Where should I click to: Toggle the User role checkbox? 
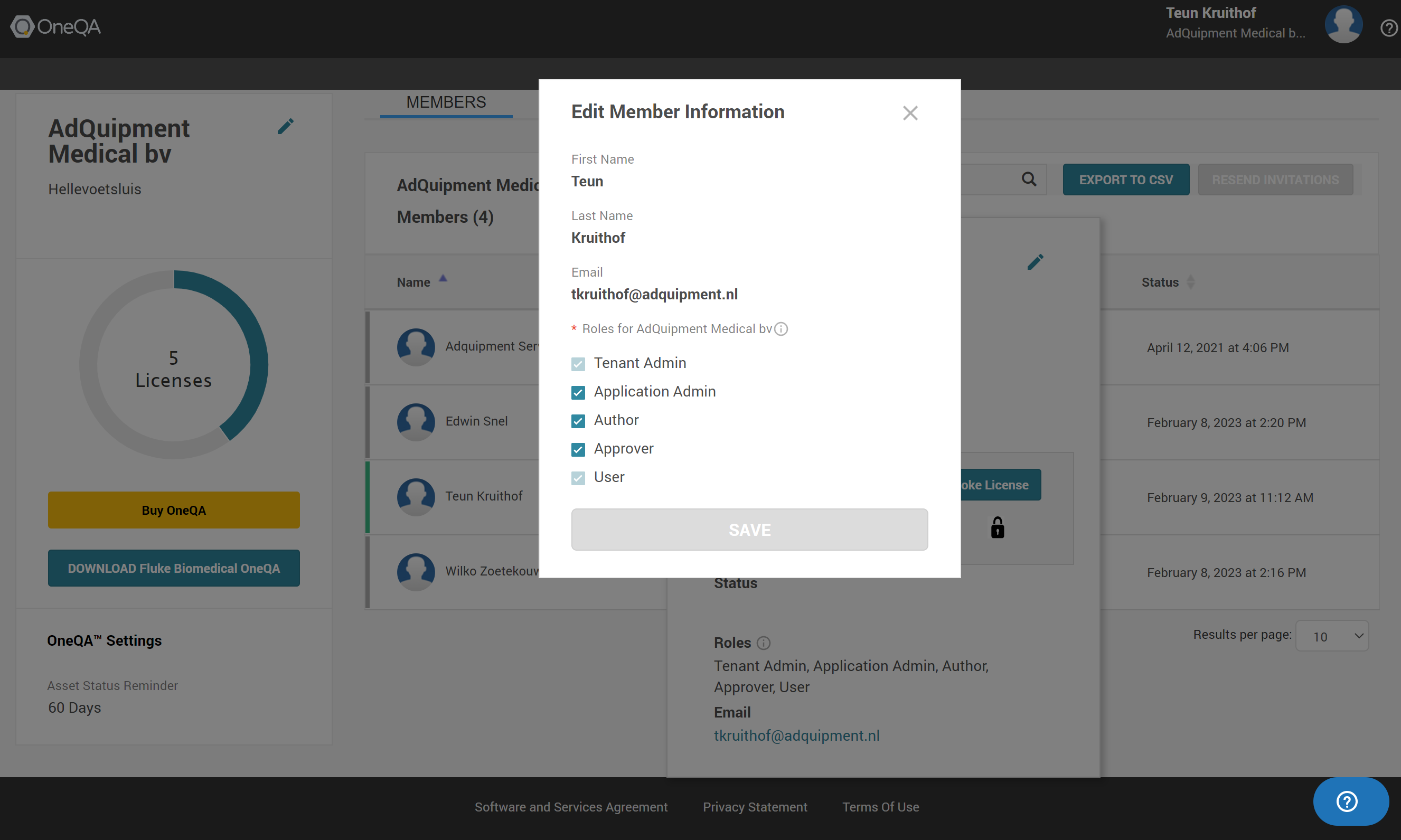click(578, 478)
